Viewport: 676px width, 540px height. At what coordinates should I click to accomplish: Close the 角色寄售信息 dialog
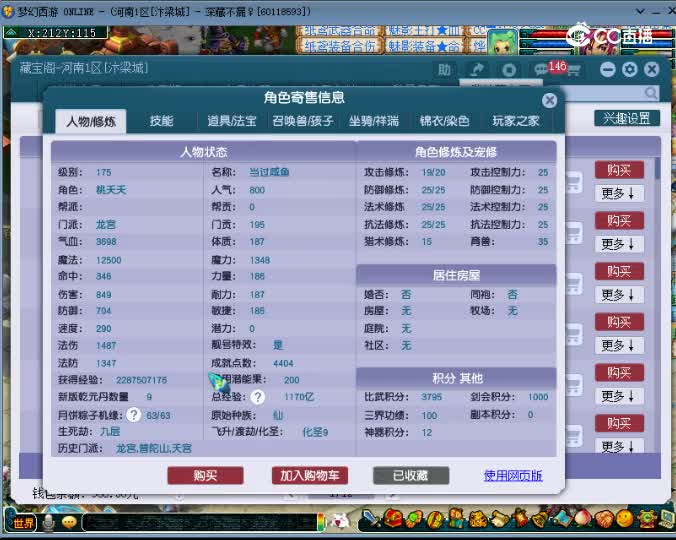coord(549,100)
